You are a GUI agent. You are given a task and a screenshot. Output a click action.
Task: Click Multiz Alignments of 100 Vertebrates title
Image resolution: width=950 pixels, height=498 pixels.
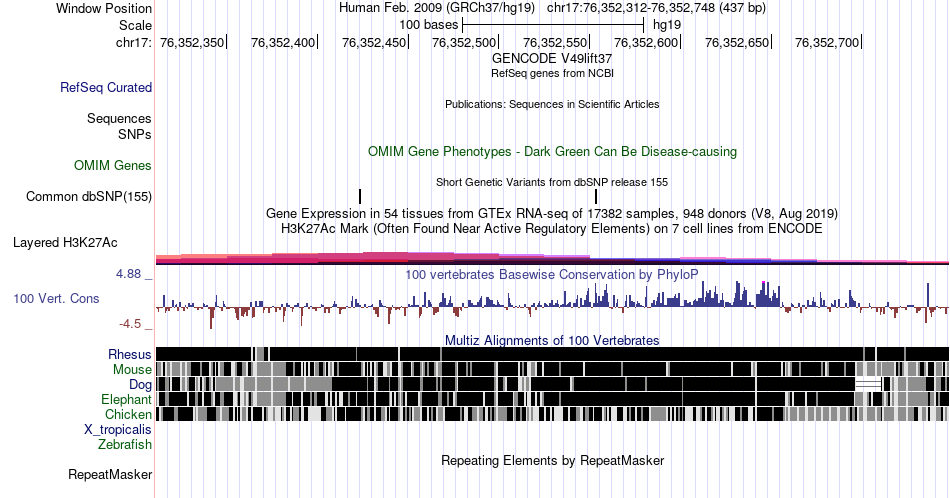pyautogui.click(x=552, y=340)
